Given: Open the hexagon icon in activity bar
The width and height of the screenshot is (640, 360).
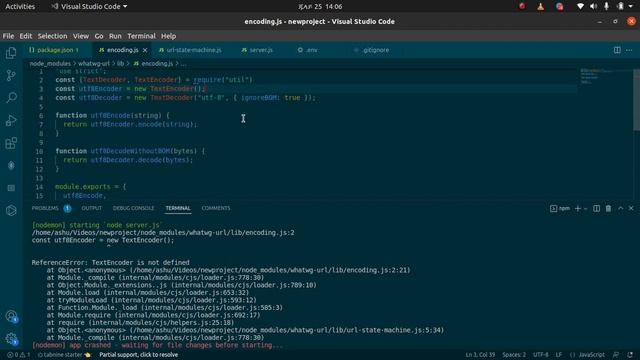Looking at the screenshot, I should pyautogui.click(x=11, y=210).
